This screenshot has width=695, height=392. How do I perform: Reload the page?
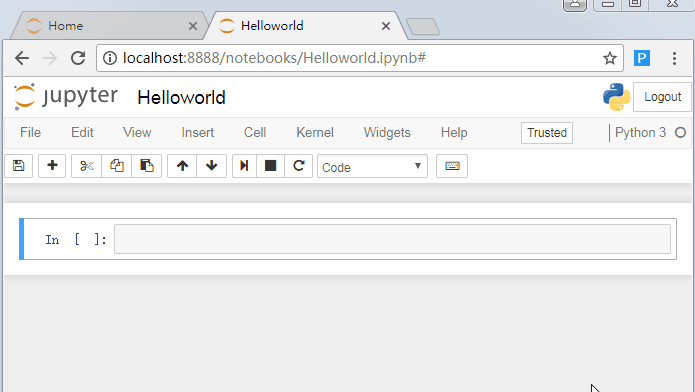(x=78, y=58)
